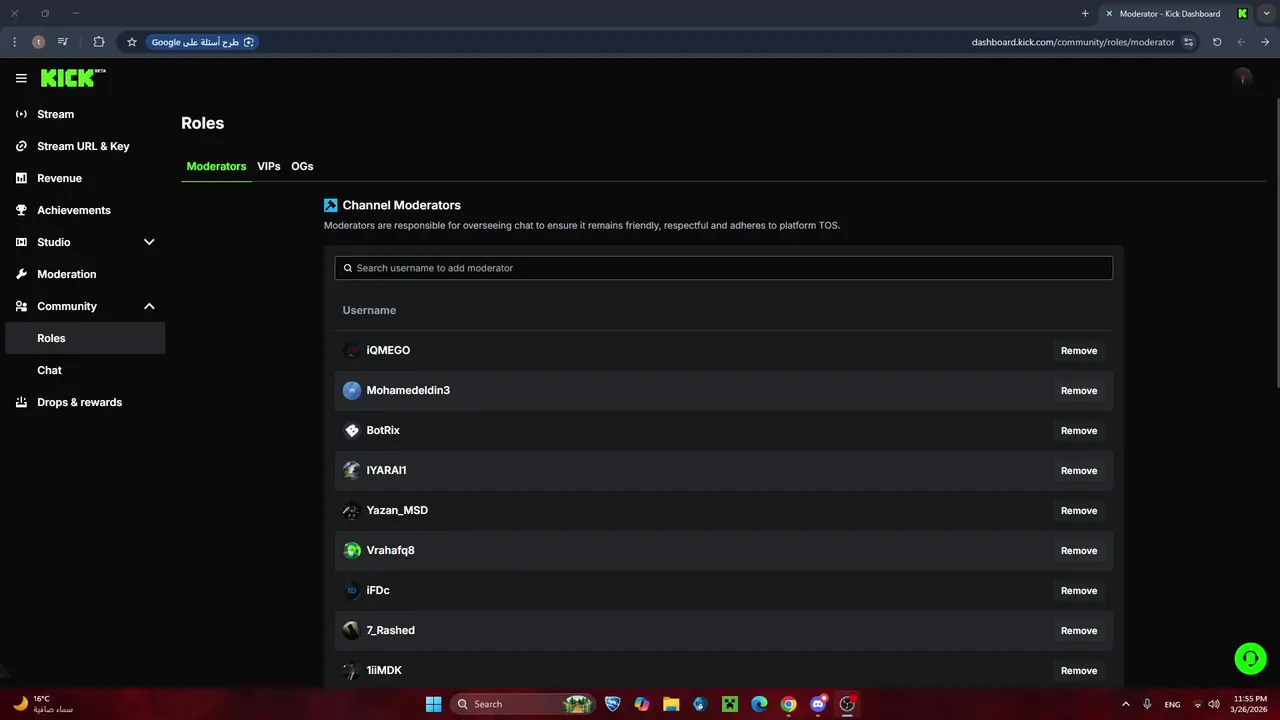Click the Channel Moderators sword icon
Viewport: 1280px width, 720px height.
(331, 205)
